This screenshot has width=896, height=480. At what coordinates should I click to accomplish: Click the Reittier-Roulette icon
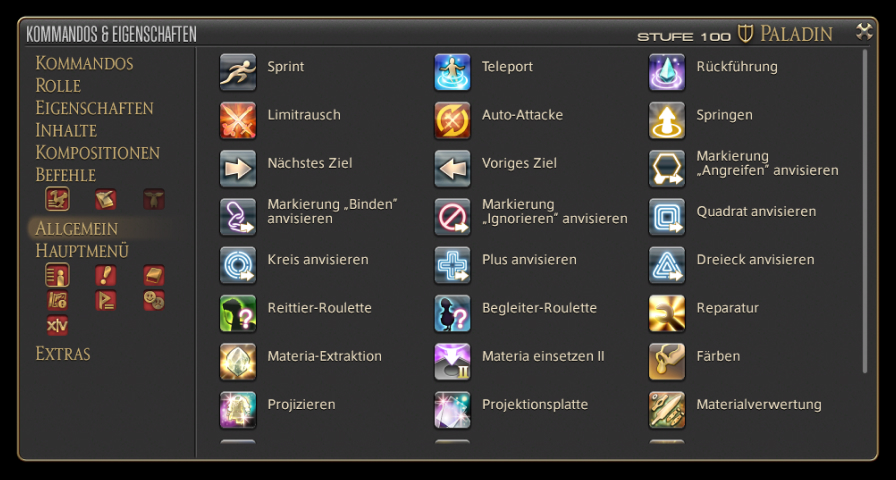tap(238, 314)
